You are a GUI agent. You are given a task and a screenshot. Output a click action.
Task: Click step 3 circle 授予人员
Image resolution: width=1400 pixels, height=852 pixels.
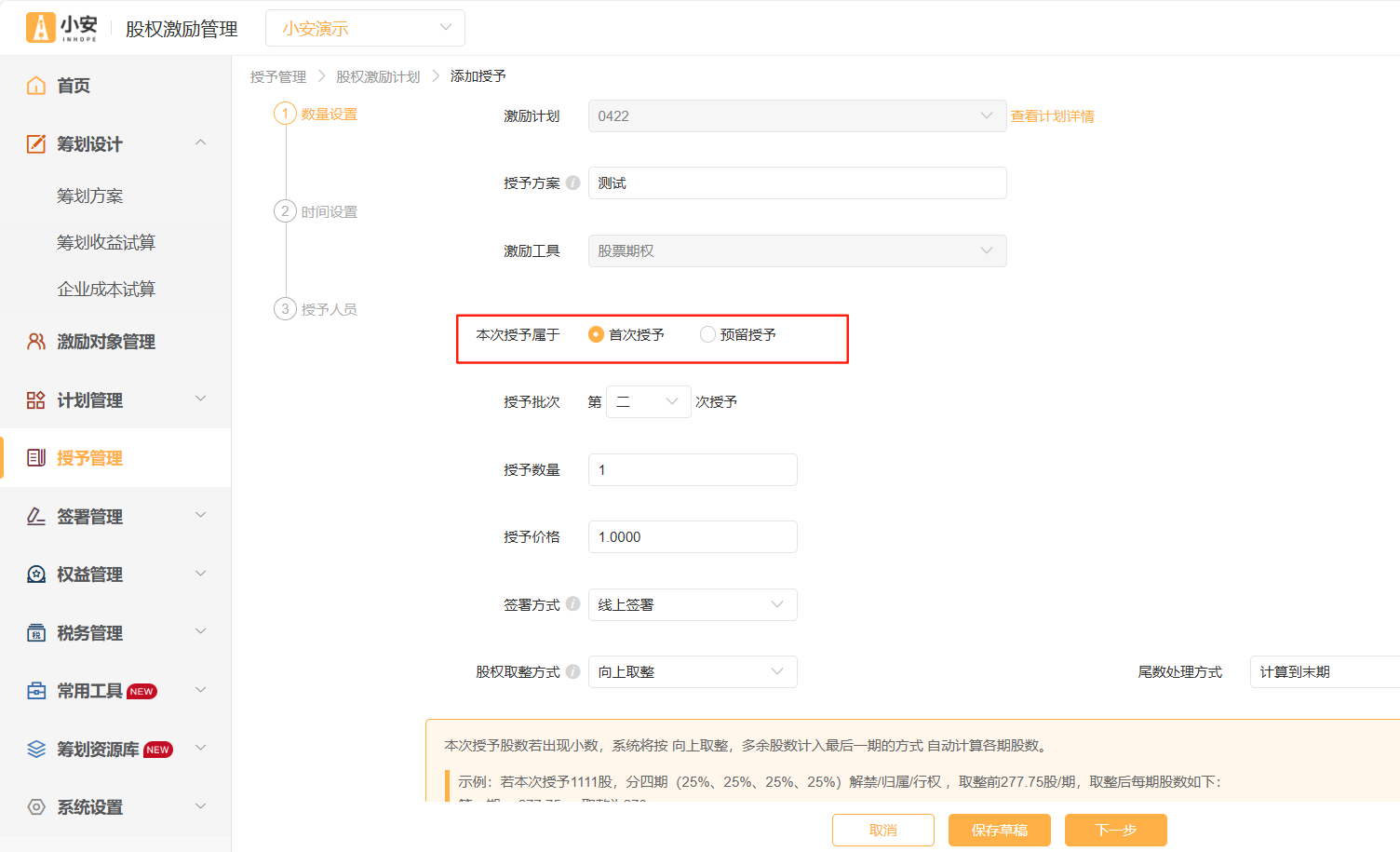point(285,309)
